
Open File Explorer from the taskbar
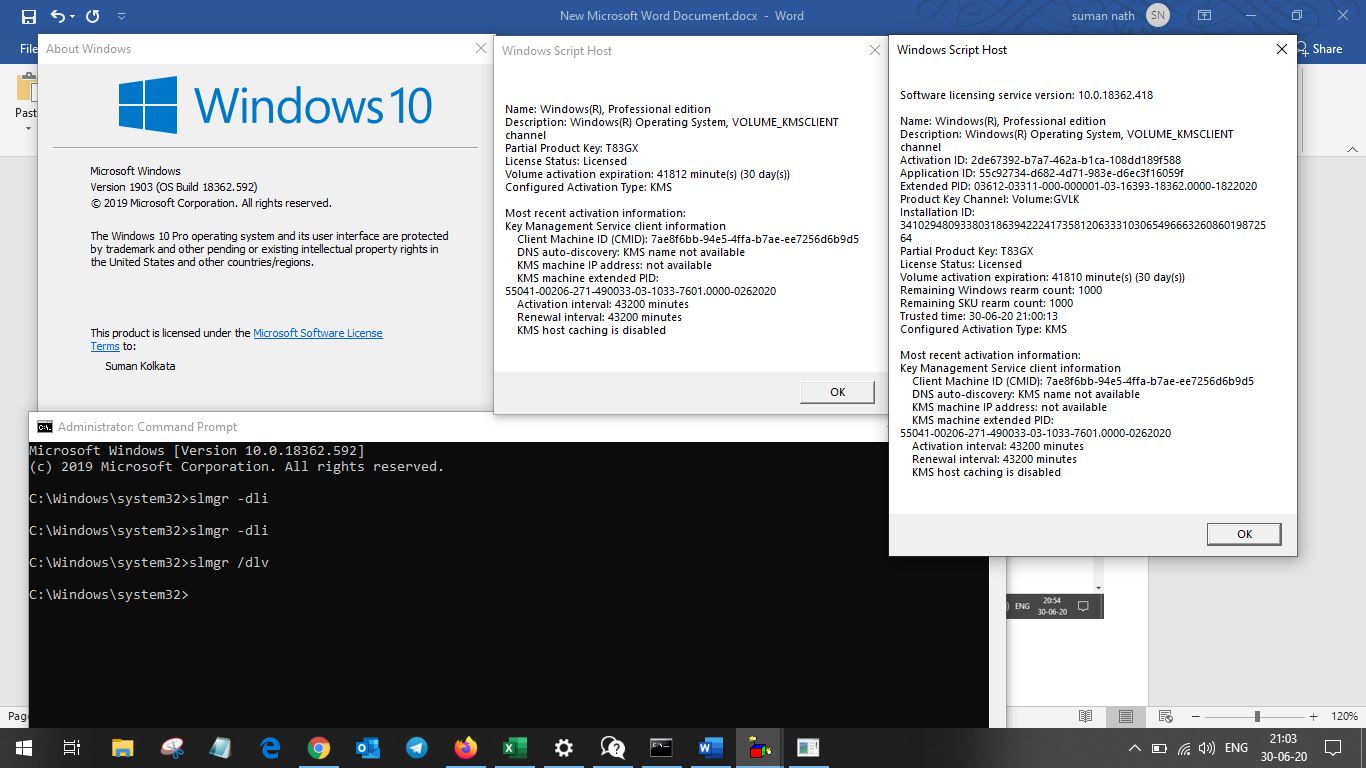tap(122, 747)
